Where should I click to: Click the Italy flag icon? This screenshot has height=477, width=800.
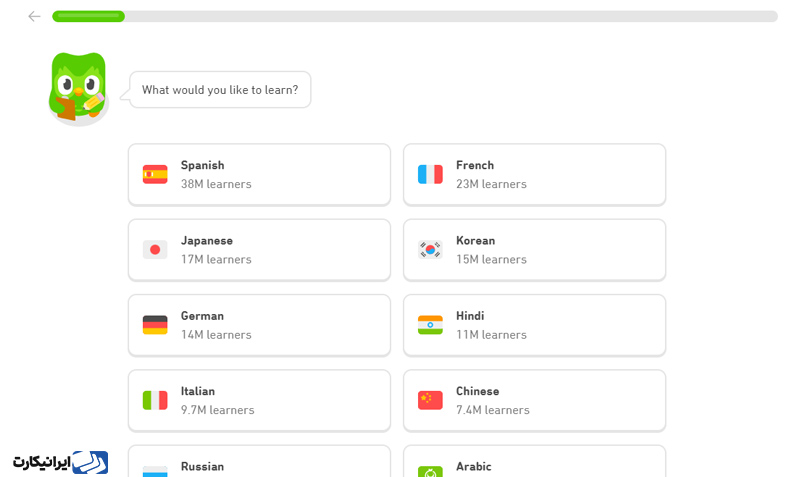point(155,400)
